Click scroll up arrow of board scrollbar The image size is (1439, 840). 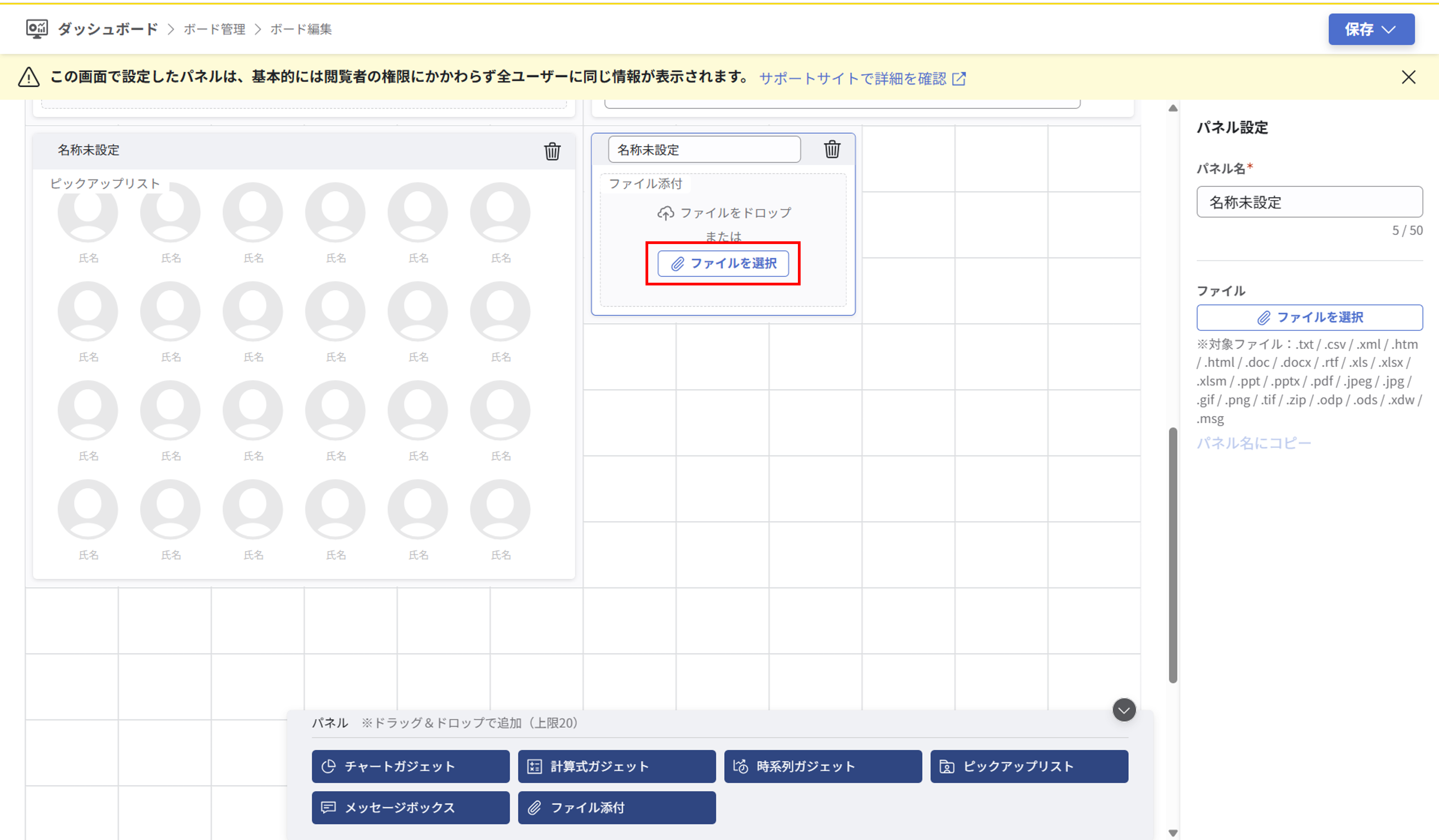click(1173, 108)
